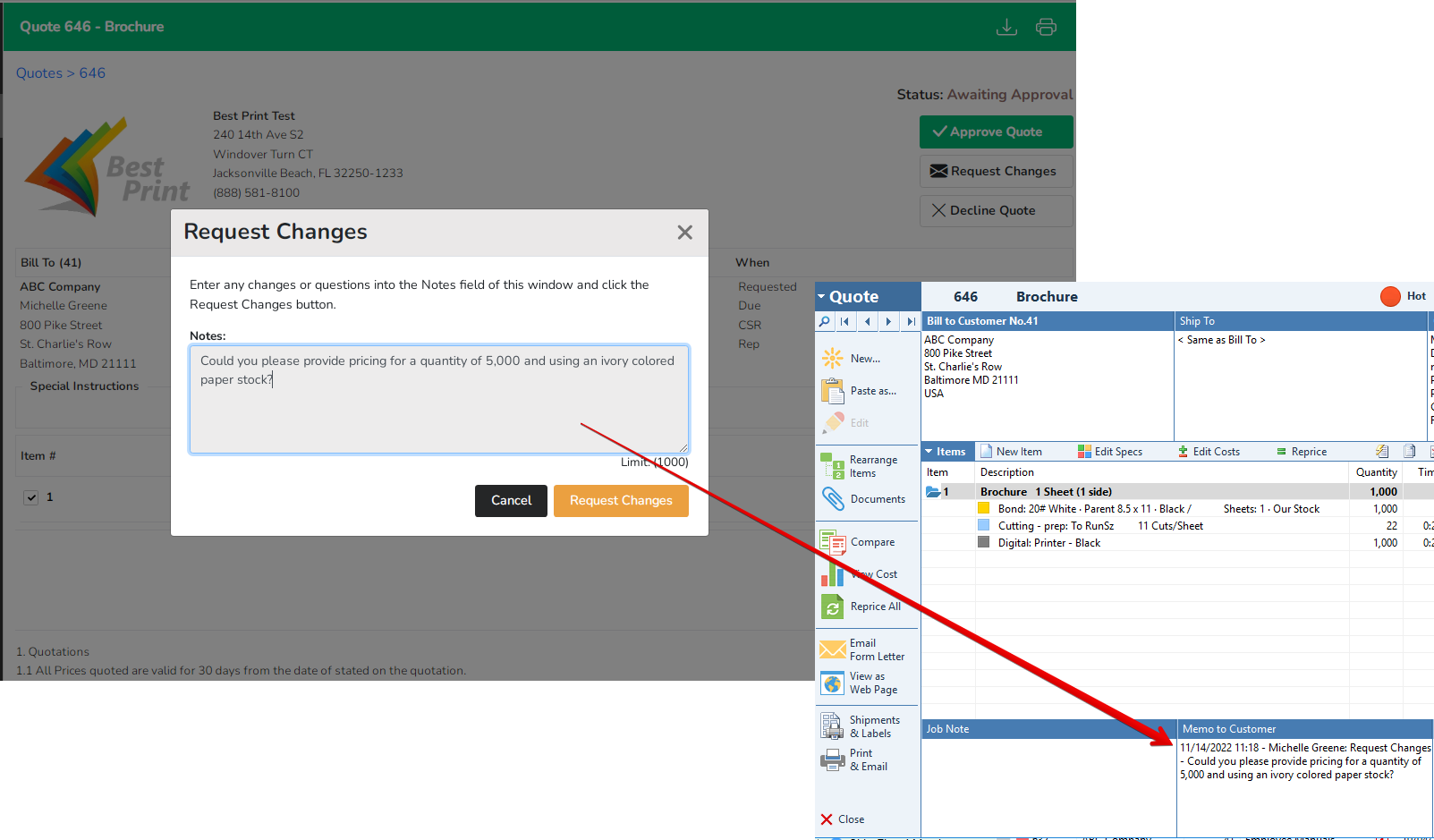Click the red X Close in sidebar
The height and width of the screenshot is (840, 1434).
click(x=843, y=819)
